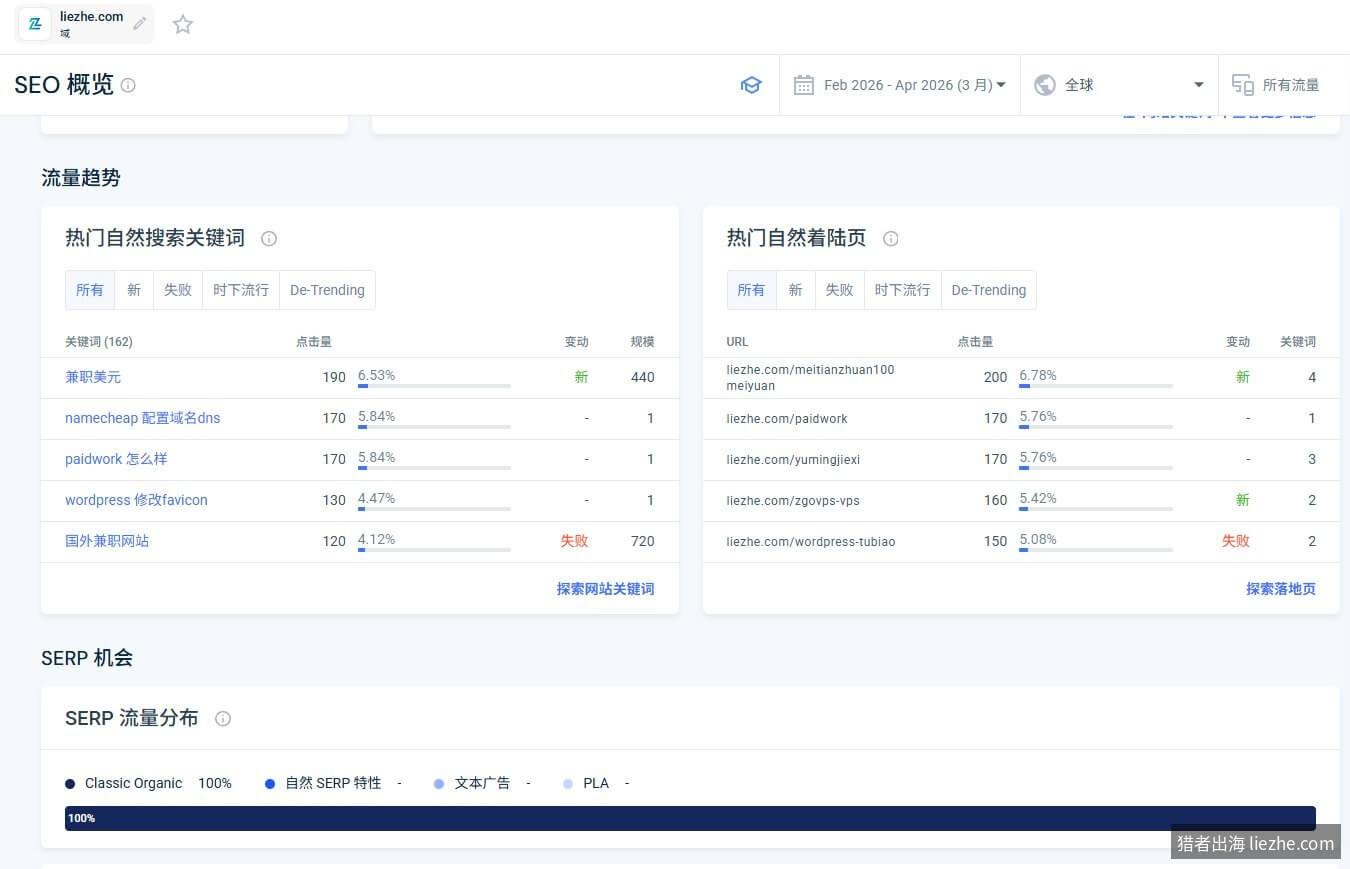Select 时下流行 tab in landing pages card
Image resolution: width=1350 pixels, height=869 pixels.
902,290
